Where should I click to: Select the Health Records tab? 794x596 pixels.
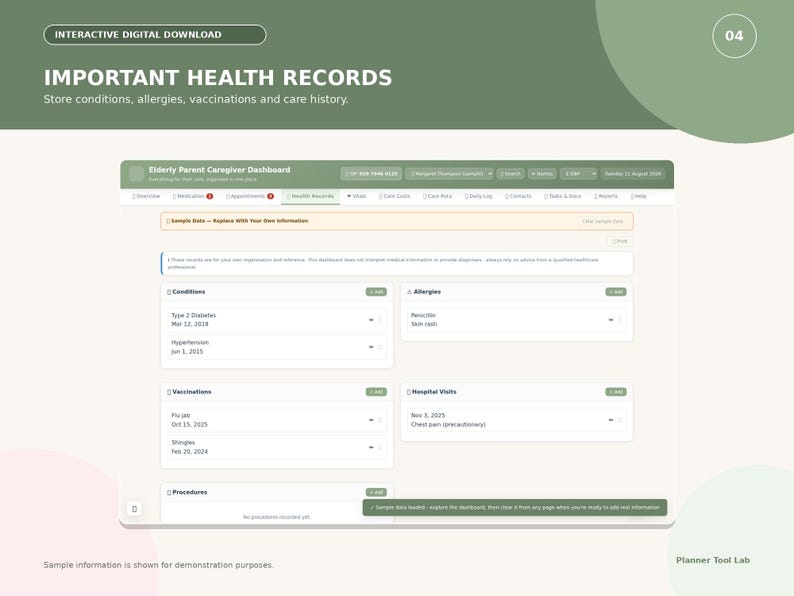[310, 196]
